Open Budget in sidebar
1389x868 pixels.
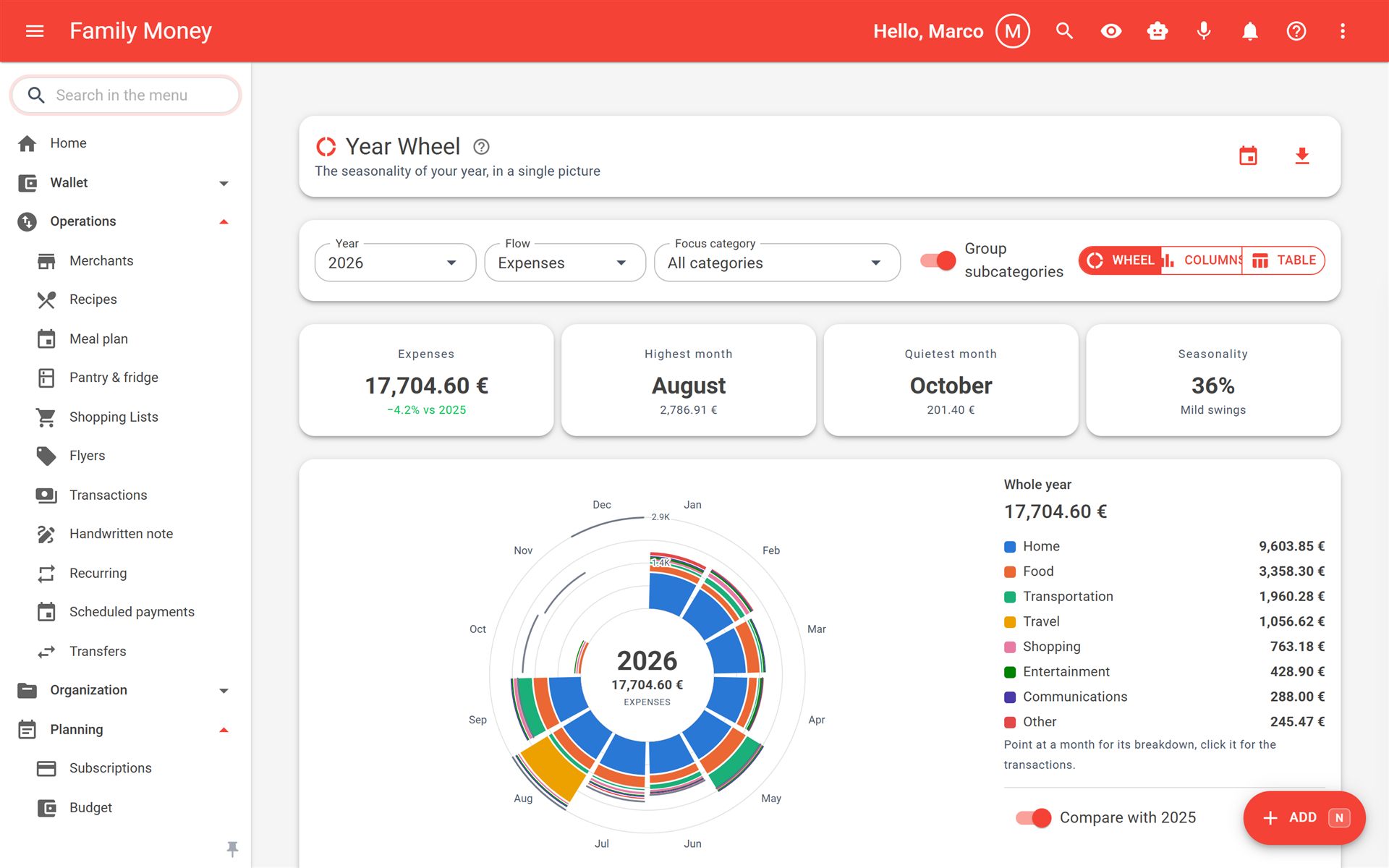[x=125, y=808]
